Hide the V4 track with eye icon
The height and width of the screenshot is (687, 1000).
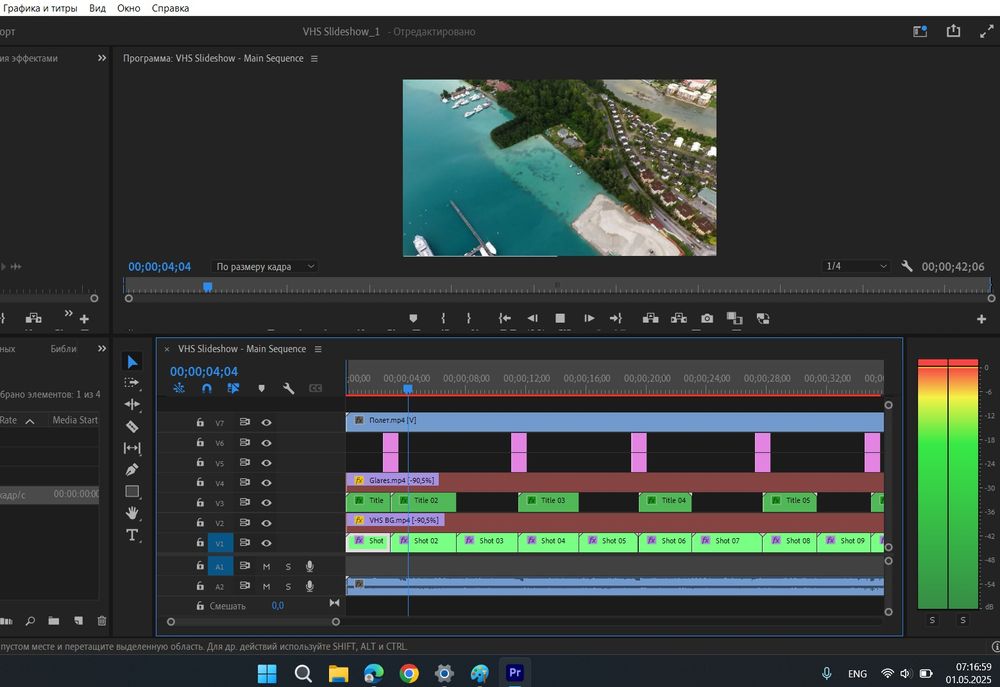pyautogui.click(x=267, y=483)
